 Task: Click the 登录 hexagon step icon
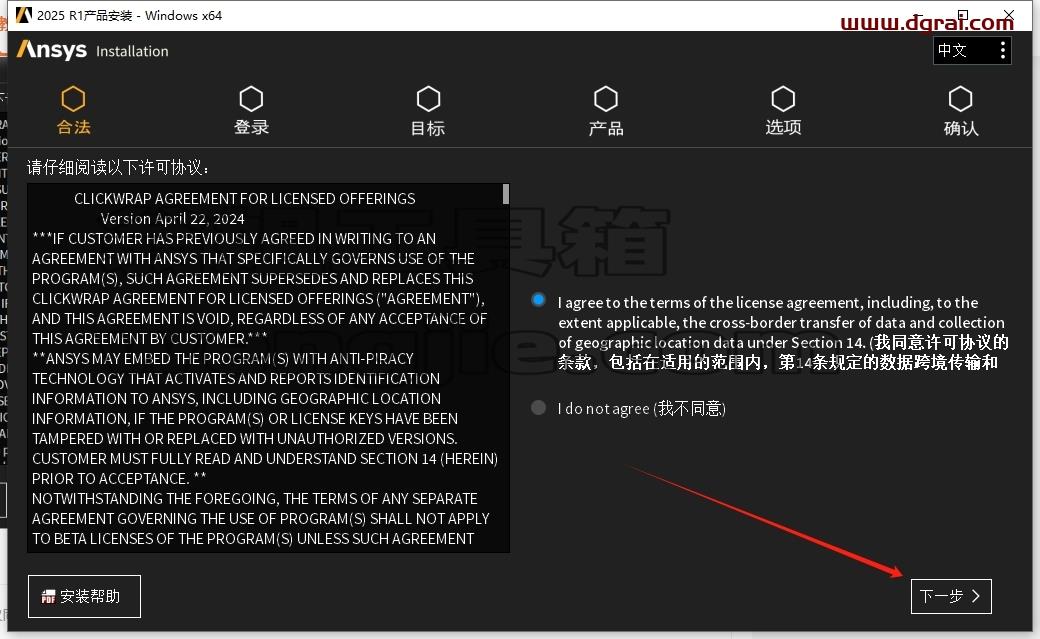point(251,99)
